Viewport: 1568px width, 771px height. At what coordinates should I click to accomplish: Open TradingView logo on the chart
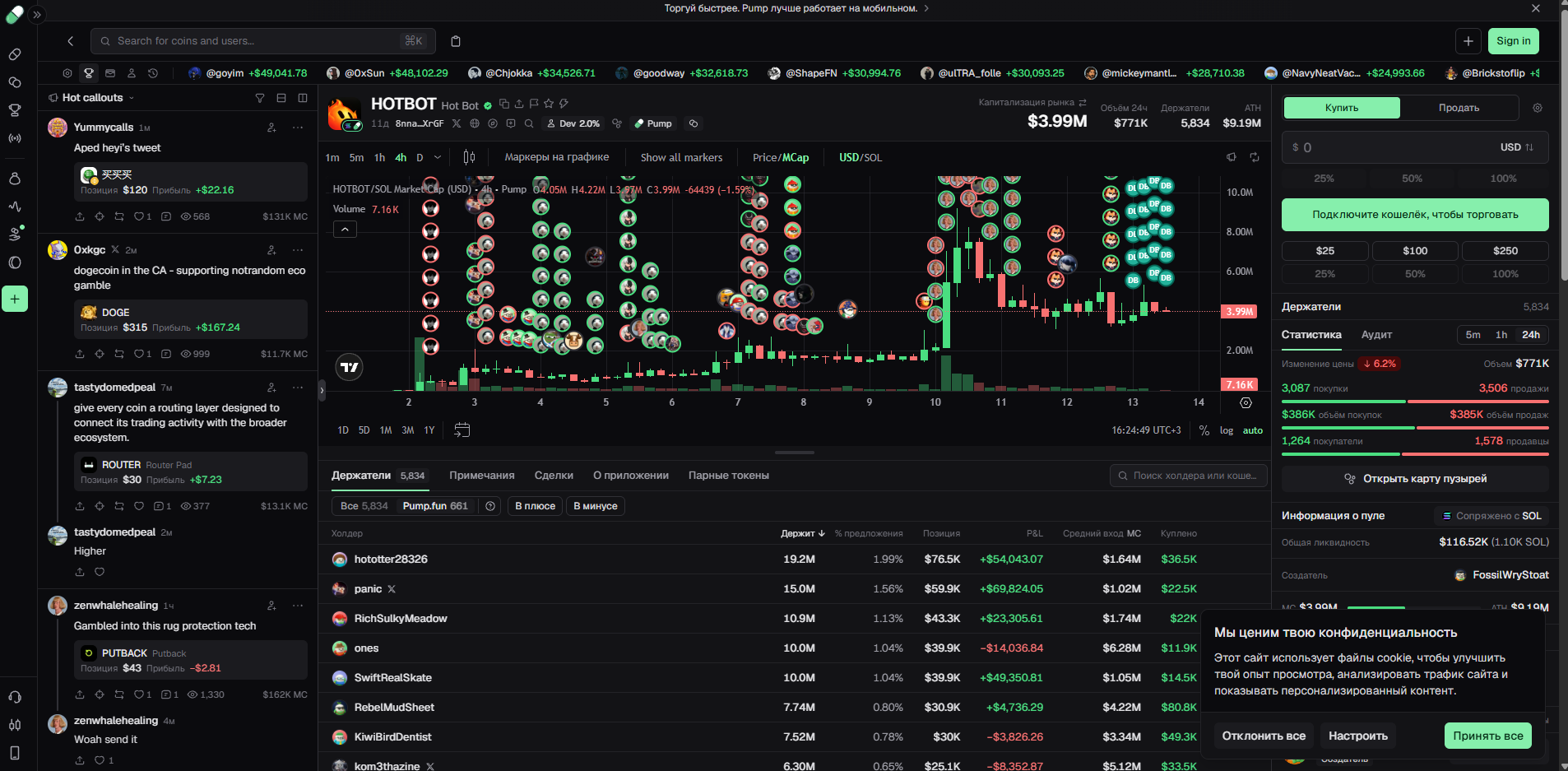click(350, 367)
